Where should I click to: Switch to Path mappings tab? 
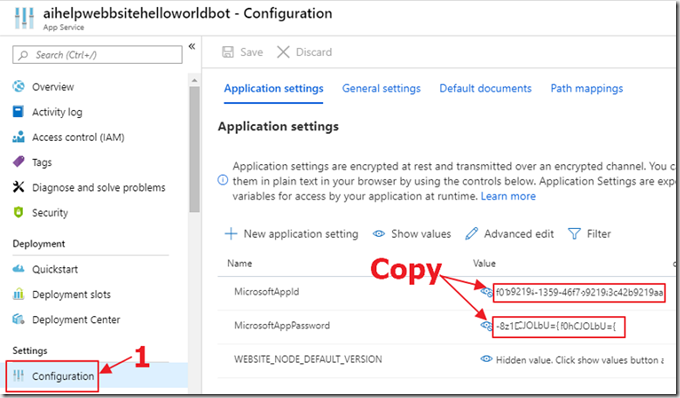(587, 88)
